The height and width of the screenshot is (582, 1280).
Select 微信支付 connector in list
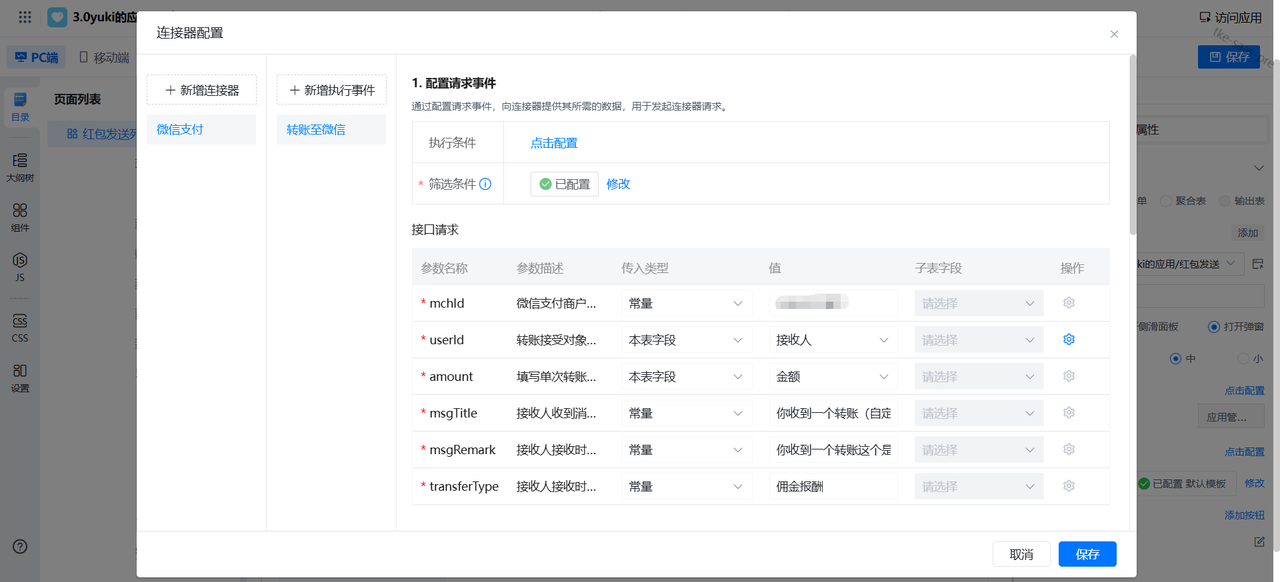click(201, 129)
